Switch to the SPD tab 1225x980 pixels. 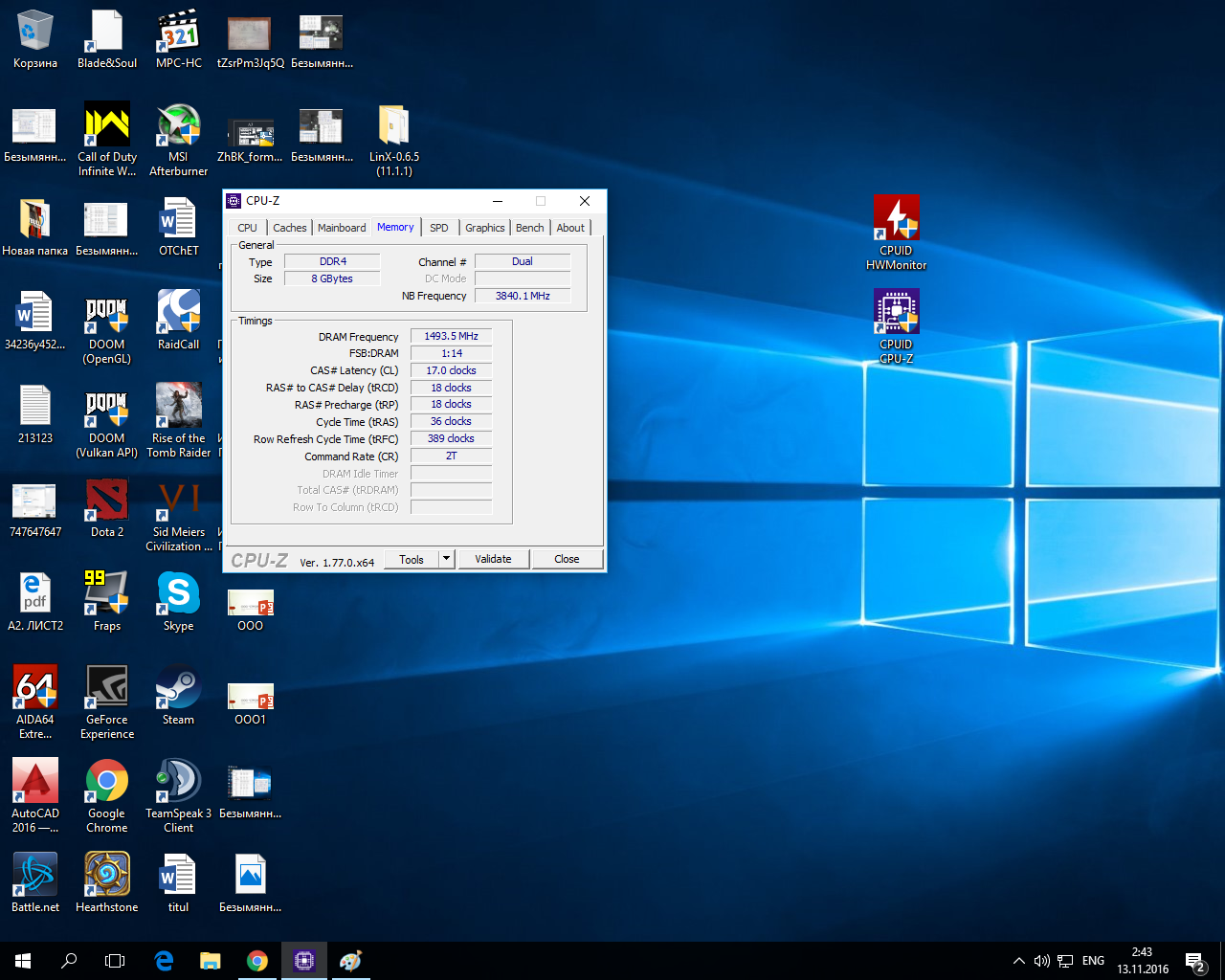point(438,228)
